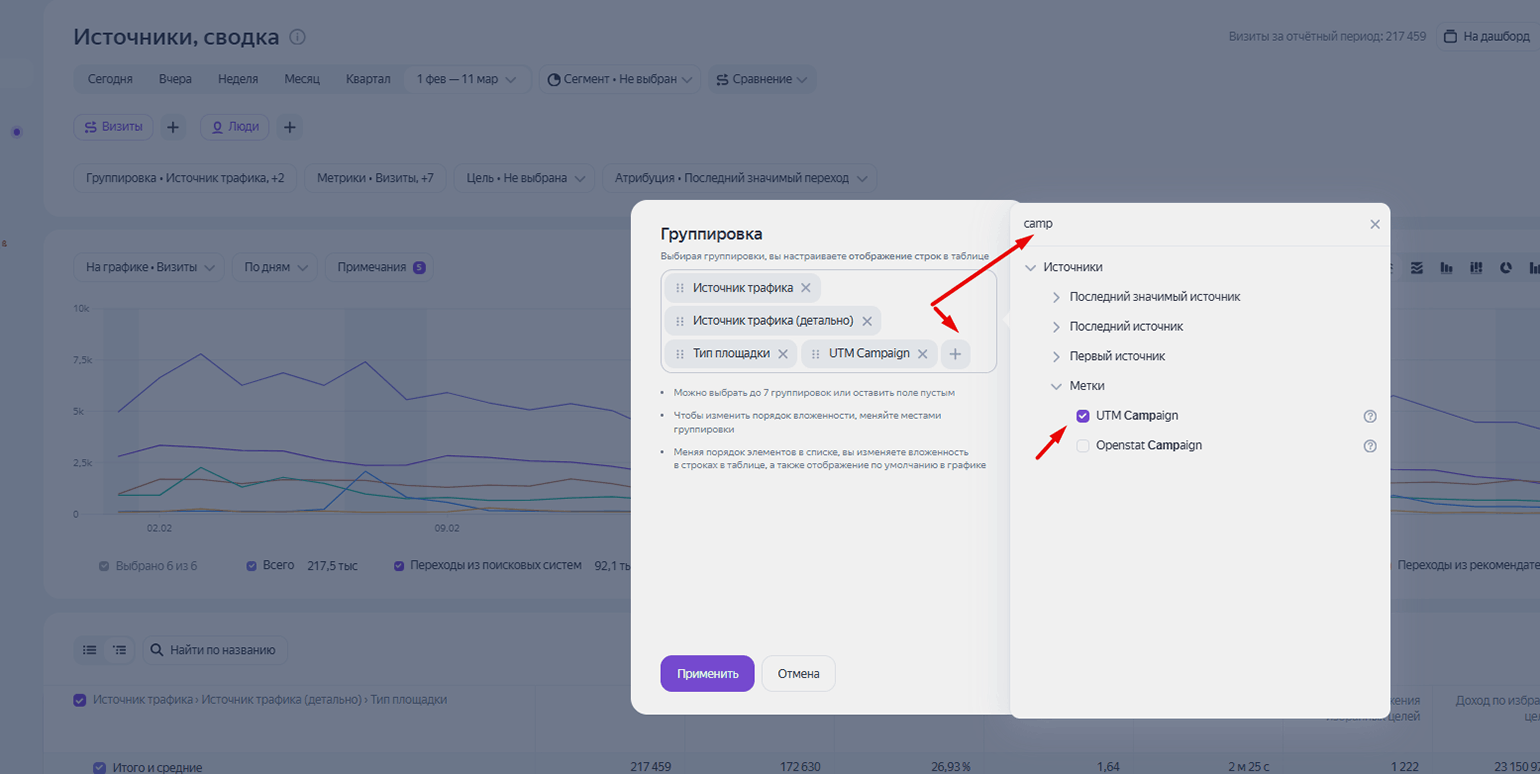Select the 'Неделя' period tab

238,79
